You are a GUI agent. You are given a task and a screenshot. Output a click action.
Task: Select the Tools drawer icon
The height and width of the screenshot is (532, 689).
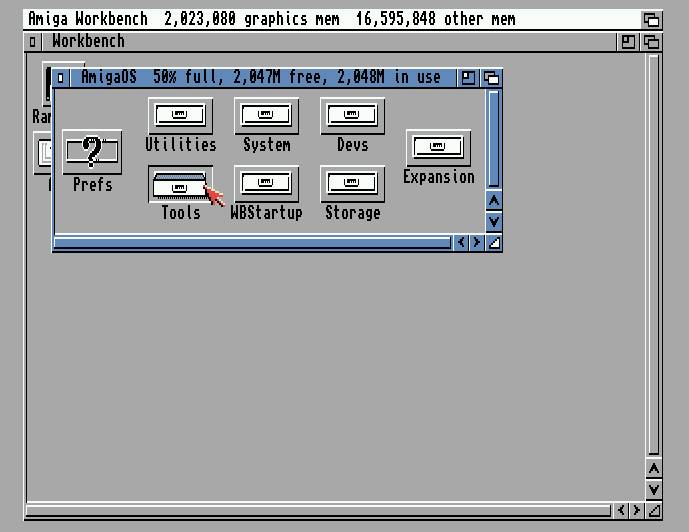(x=180, y=185)
